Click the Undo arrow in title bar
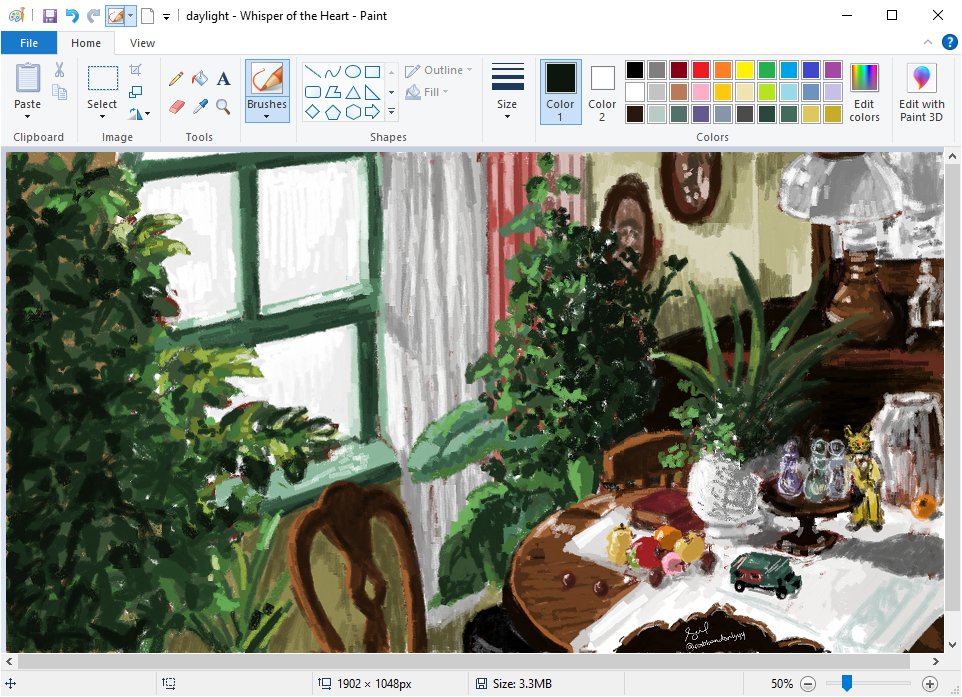 72,15
